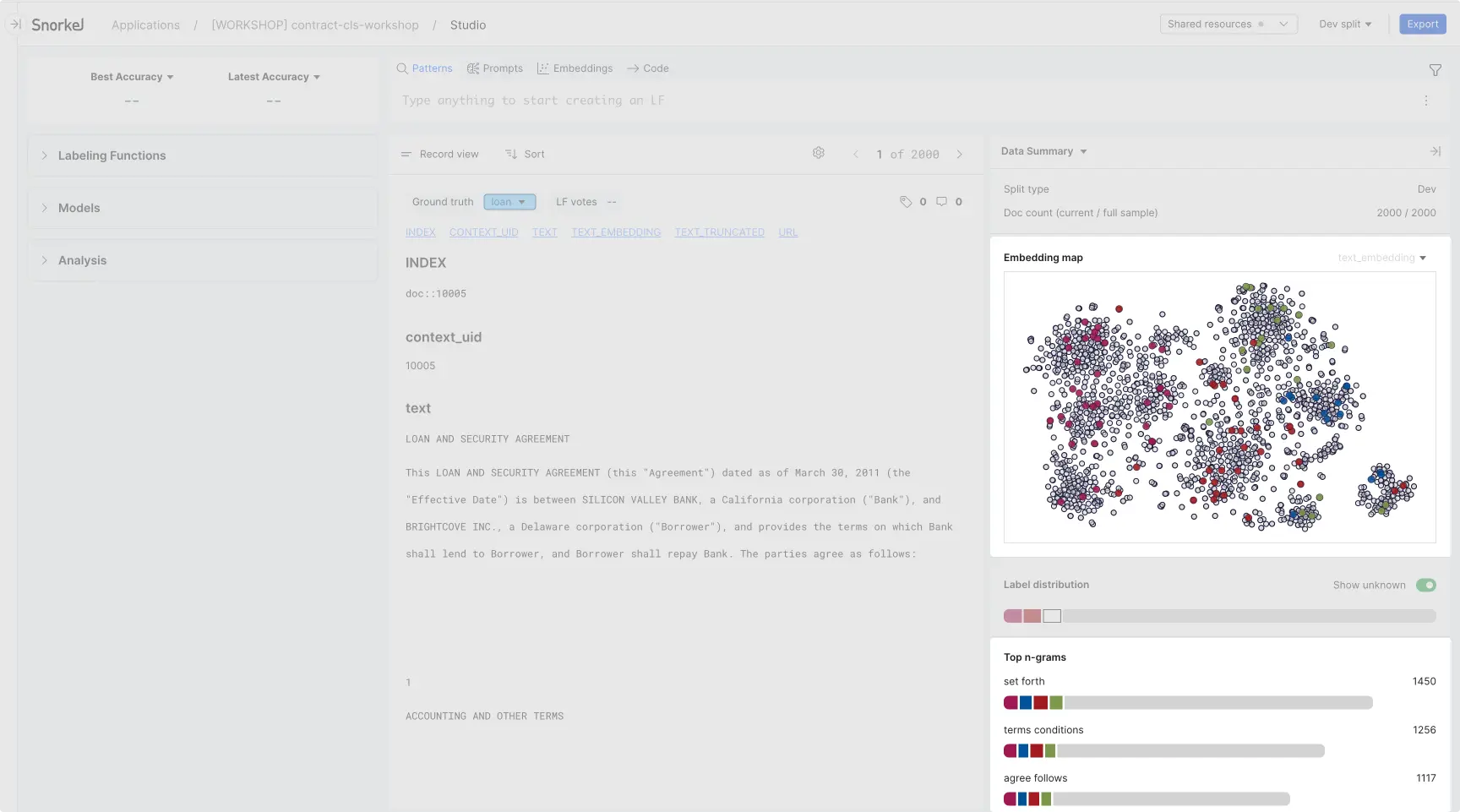
Task: Click first label distribution pink segment
Action: (x=1013, y=616)
